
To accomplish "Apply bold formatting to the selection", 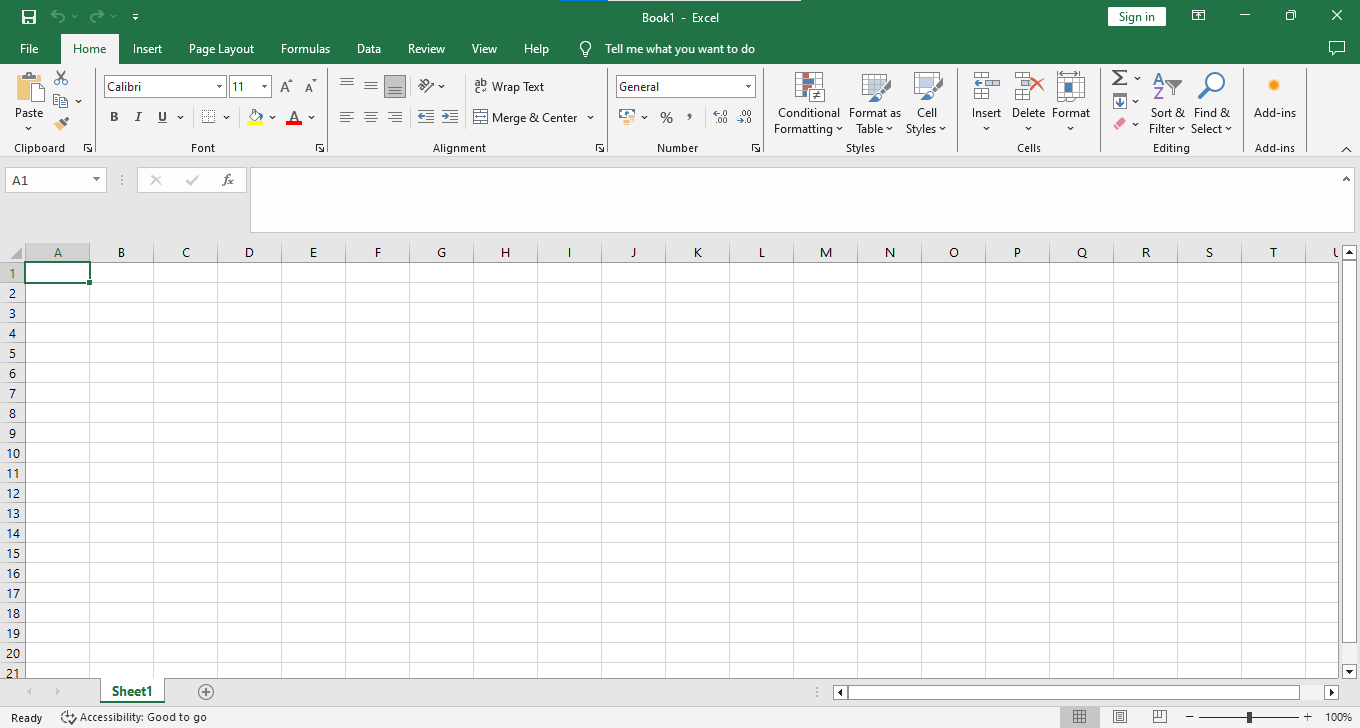I will [x=114, y=117].
